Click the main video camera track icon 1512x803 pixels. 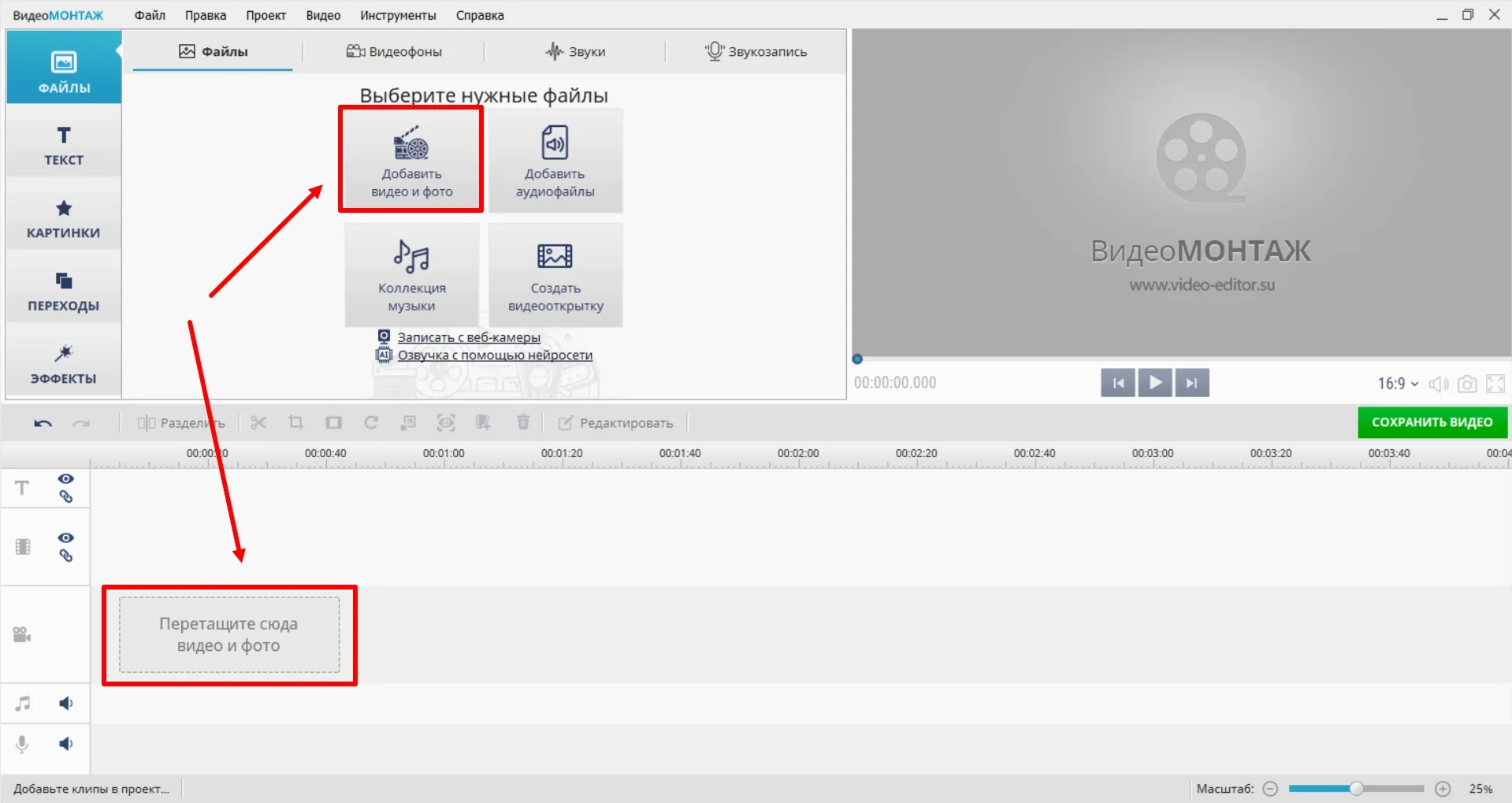tap(22, 634)
